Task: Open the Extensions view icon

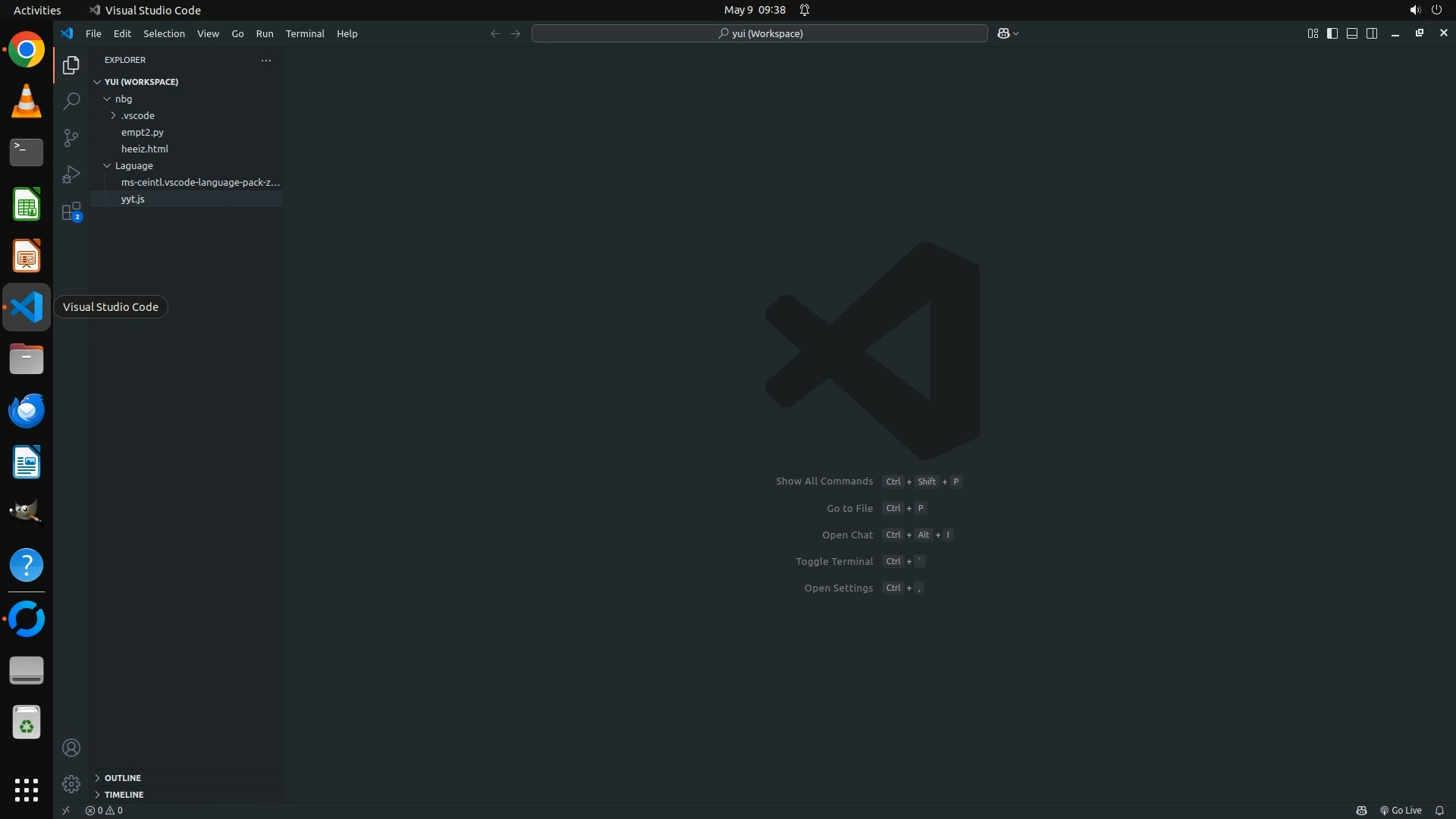Action: coord(71,211)
